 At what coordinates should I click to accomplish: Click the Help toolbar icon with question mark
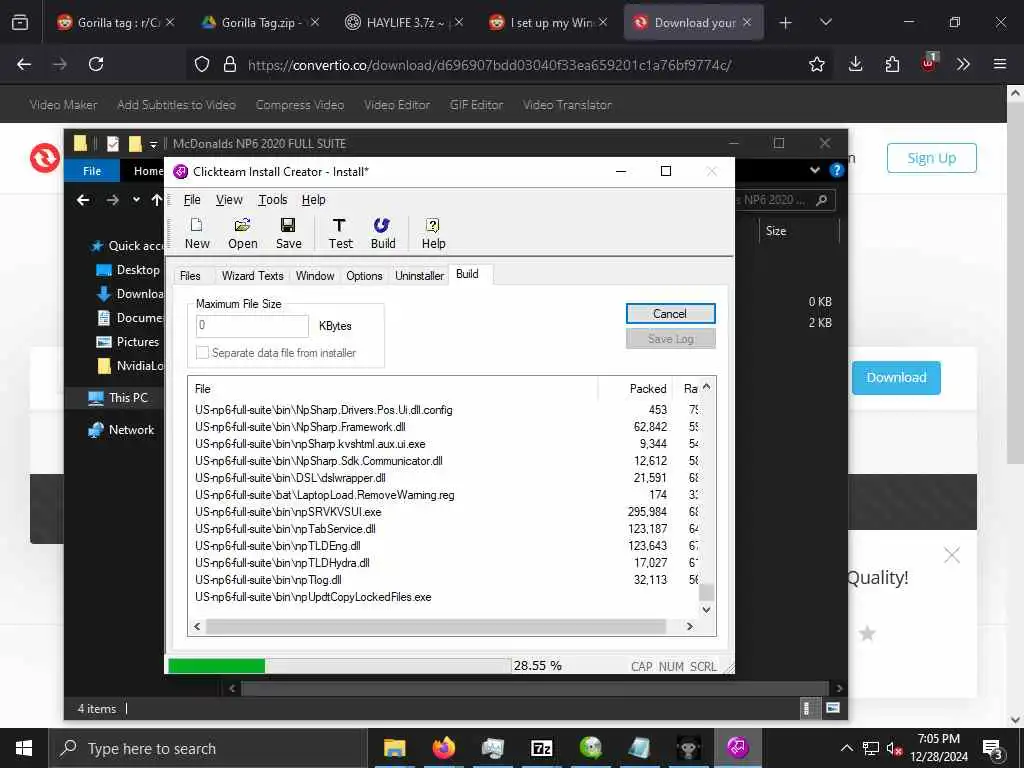[x=433, y=233]
